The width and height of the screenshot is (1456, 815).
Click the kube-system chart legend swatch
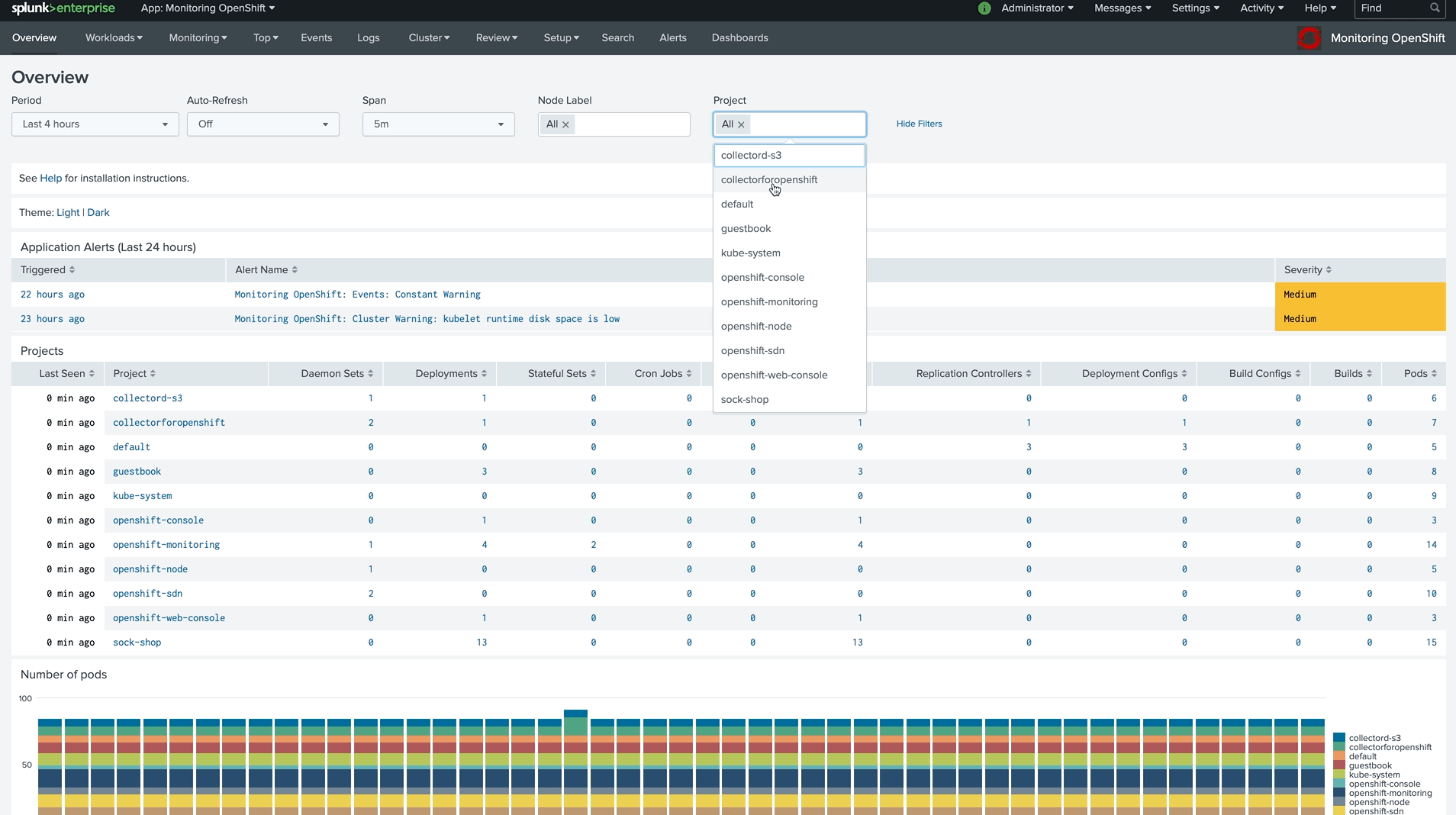click(1338, 775)
